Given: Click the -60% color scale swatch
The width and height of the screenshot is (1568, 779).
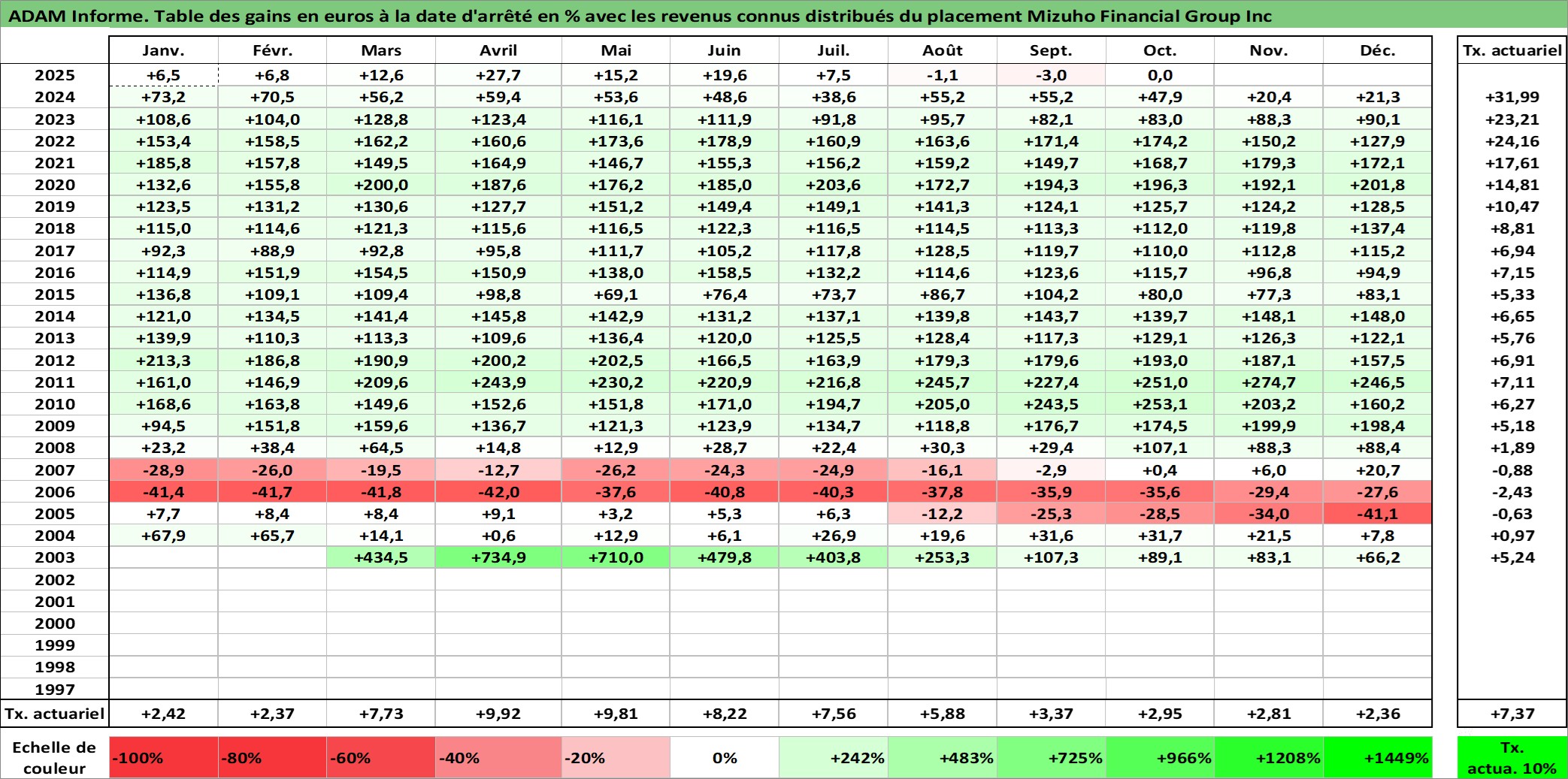Looking at the screenshot, I should pyautogui.click(x=381, y=757).
